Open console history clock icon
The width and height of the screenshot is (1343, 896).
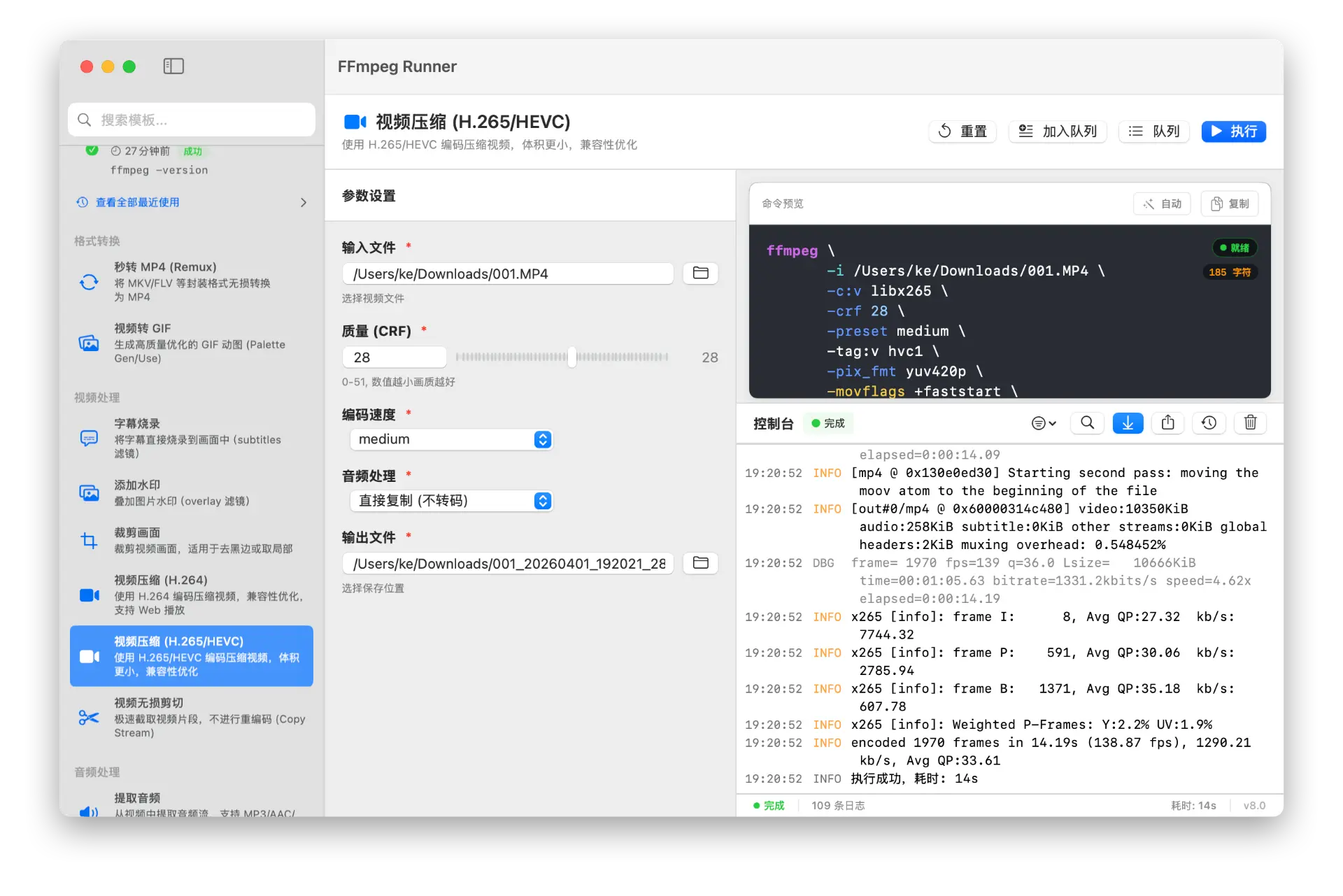pos(1209,422)
